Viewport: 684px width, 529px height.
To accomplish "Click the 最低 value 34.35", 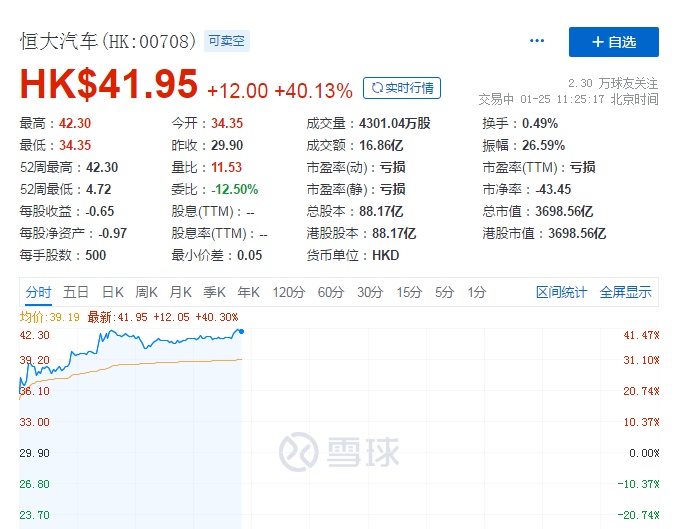I will (75, 145).
